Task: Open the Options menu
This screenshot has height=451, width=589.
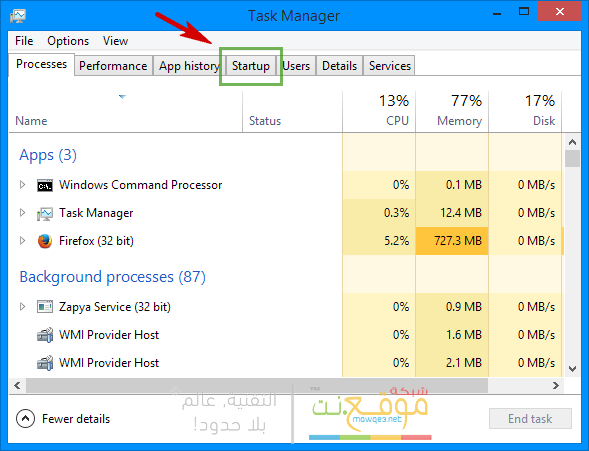Action: tap(68, 41)
